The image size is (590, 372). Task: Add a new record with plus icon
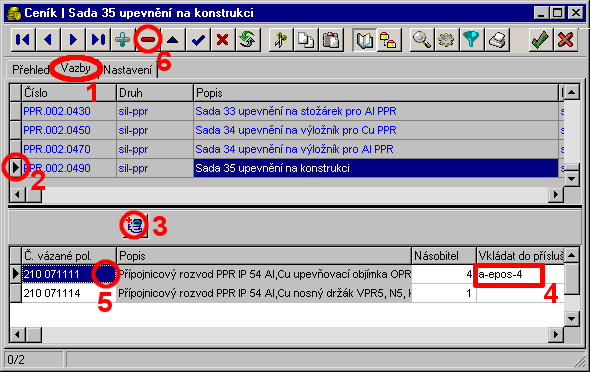[x=123, y=39]
